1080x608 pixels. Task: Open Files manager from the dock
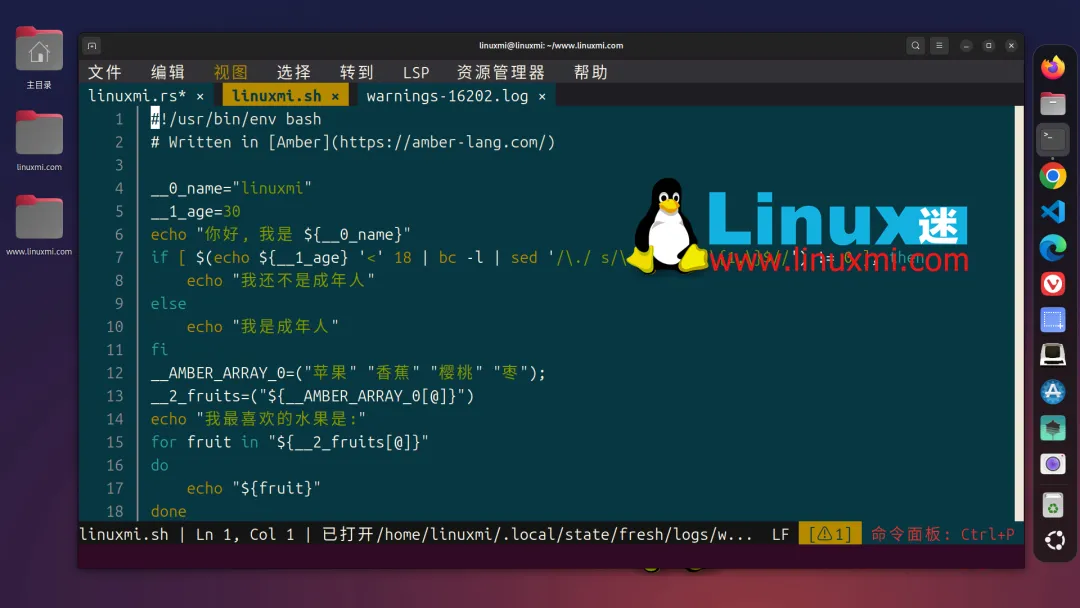pos(1052,104)
